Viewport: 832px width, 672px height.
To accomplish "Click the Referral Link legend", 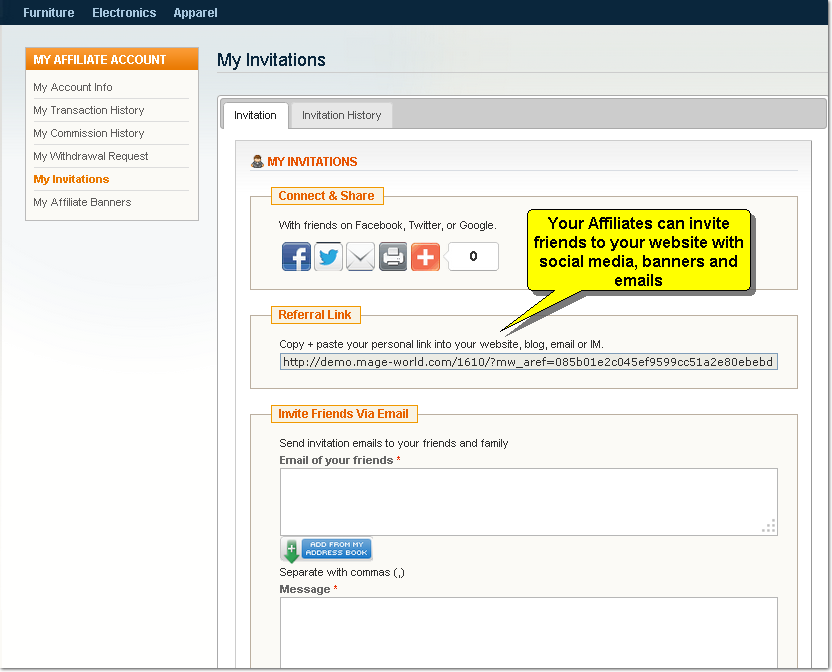I will click(x=315, y=315).
